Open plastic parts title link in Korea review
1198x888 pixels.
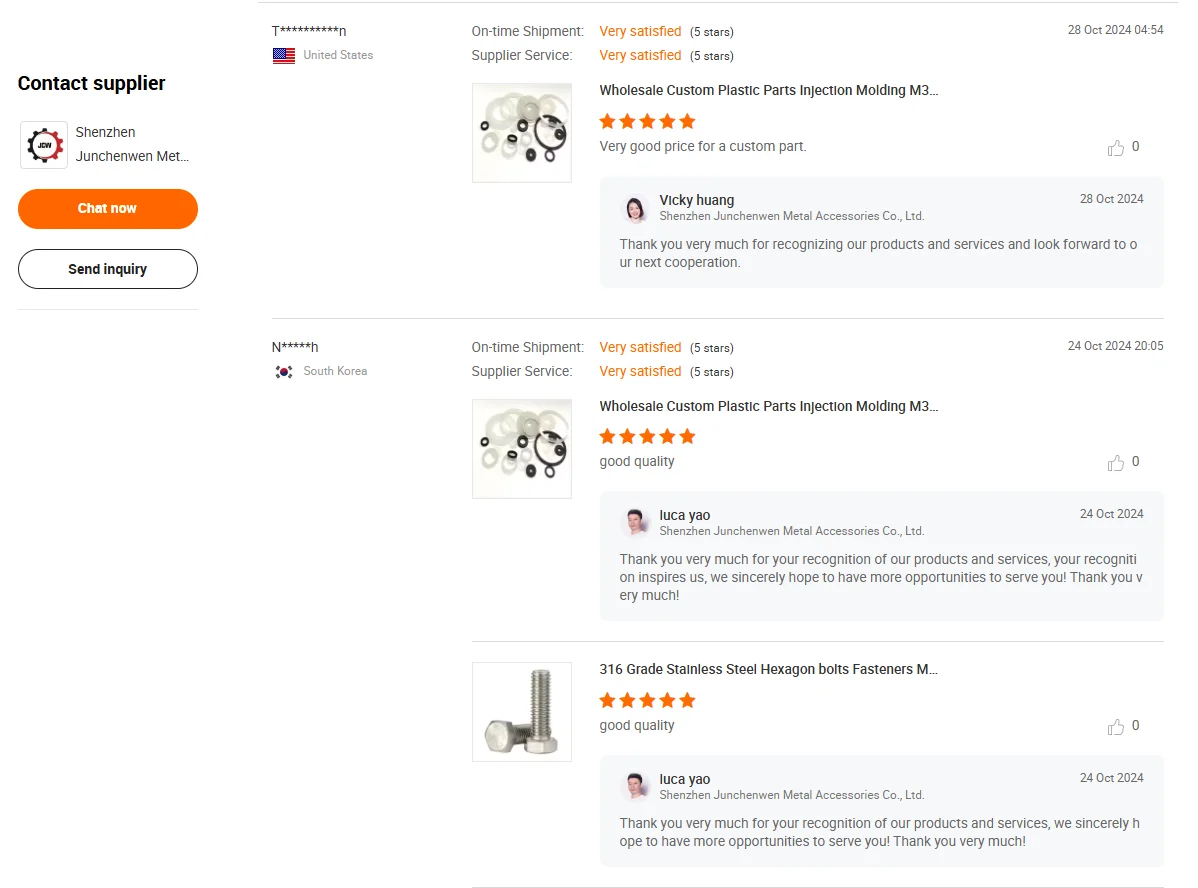[768, 406]
